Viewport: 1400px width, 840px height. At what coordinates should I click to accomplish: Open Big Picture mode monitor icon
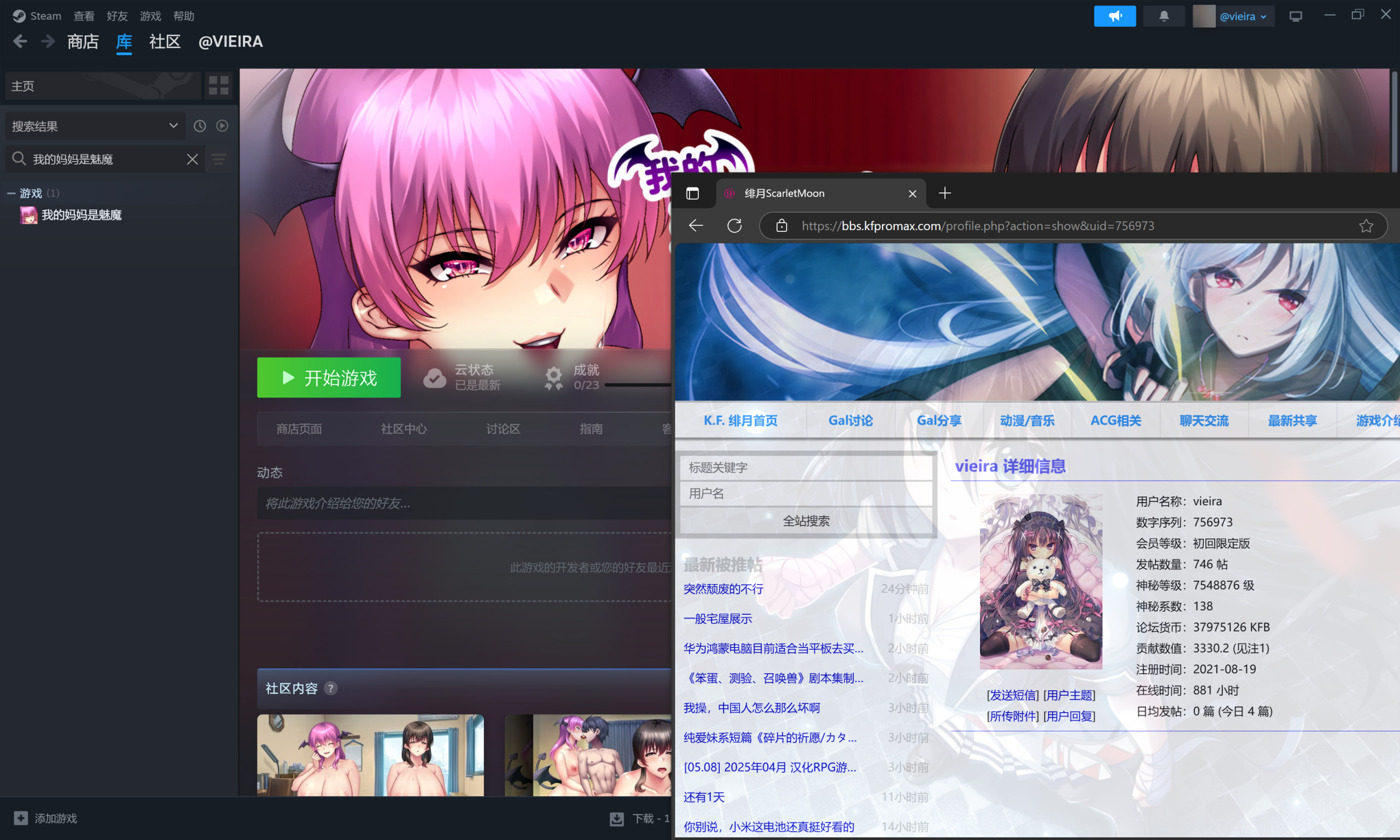pyautogui.click(x=1296, y=16)
